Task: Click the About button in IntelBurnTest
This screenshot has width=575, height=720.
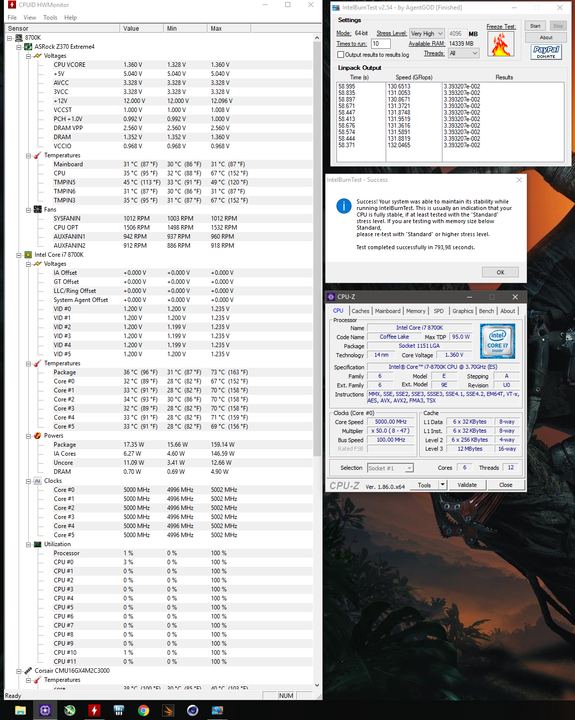Action: [x=546, y=38]
